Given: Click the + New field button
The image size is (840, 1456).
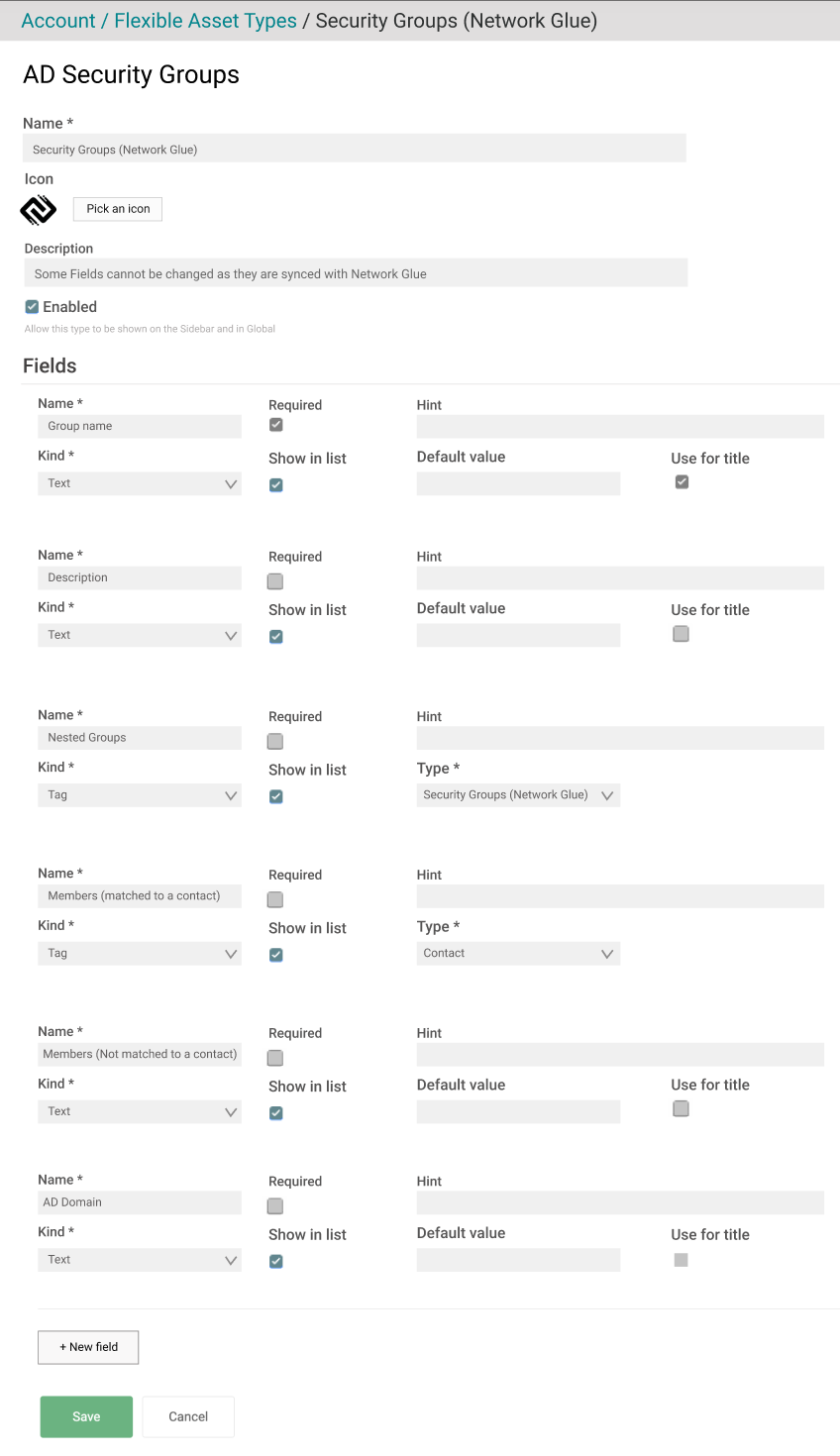Looking at the screenshot, I should pyautogui.click(x=87, y=1347).
